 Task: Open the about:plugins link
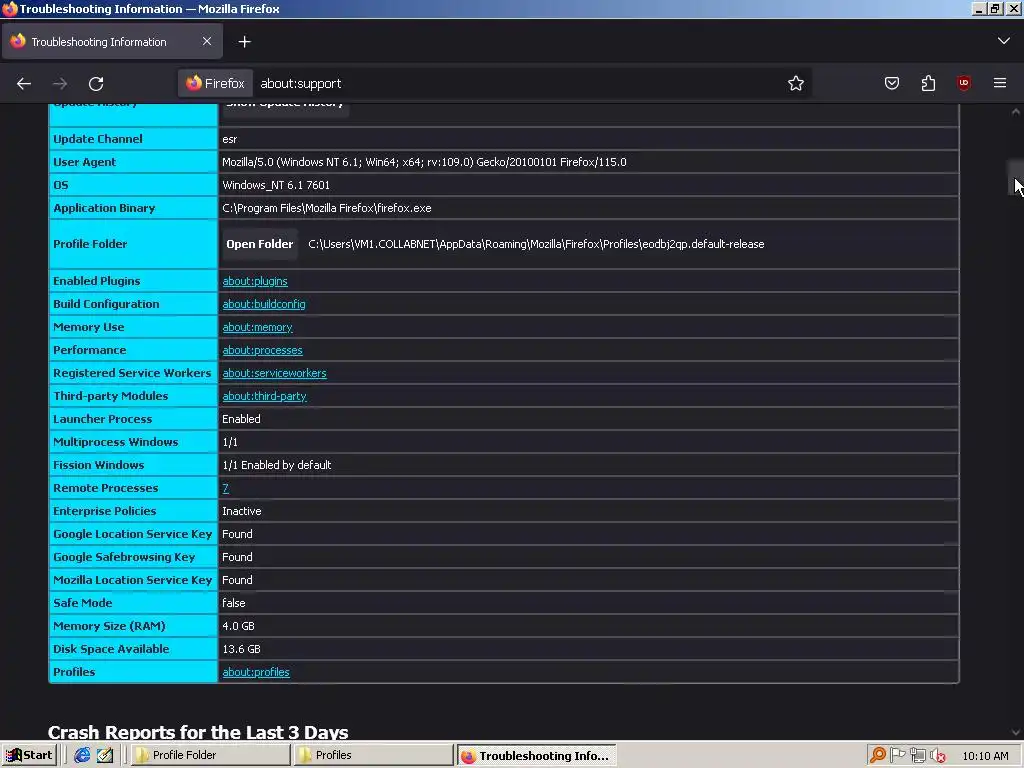(255, 281)
